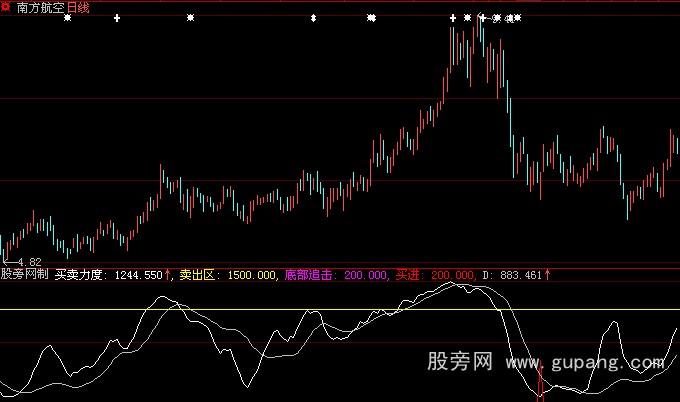
Task: Click the leftmost white plus event marker
Action: pyautogui.click(x=117, y=18)
